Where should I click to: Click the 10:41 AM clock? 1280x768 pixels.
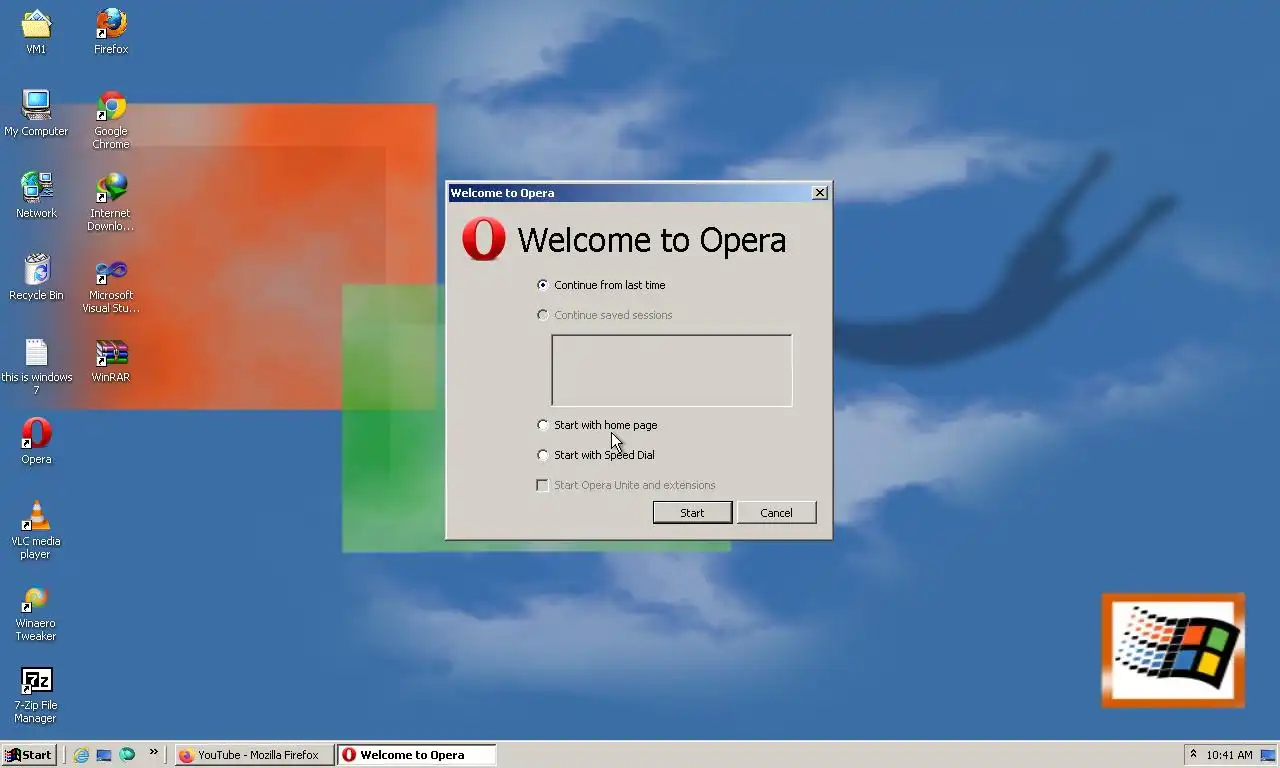[x=1229, y=755]
